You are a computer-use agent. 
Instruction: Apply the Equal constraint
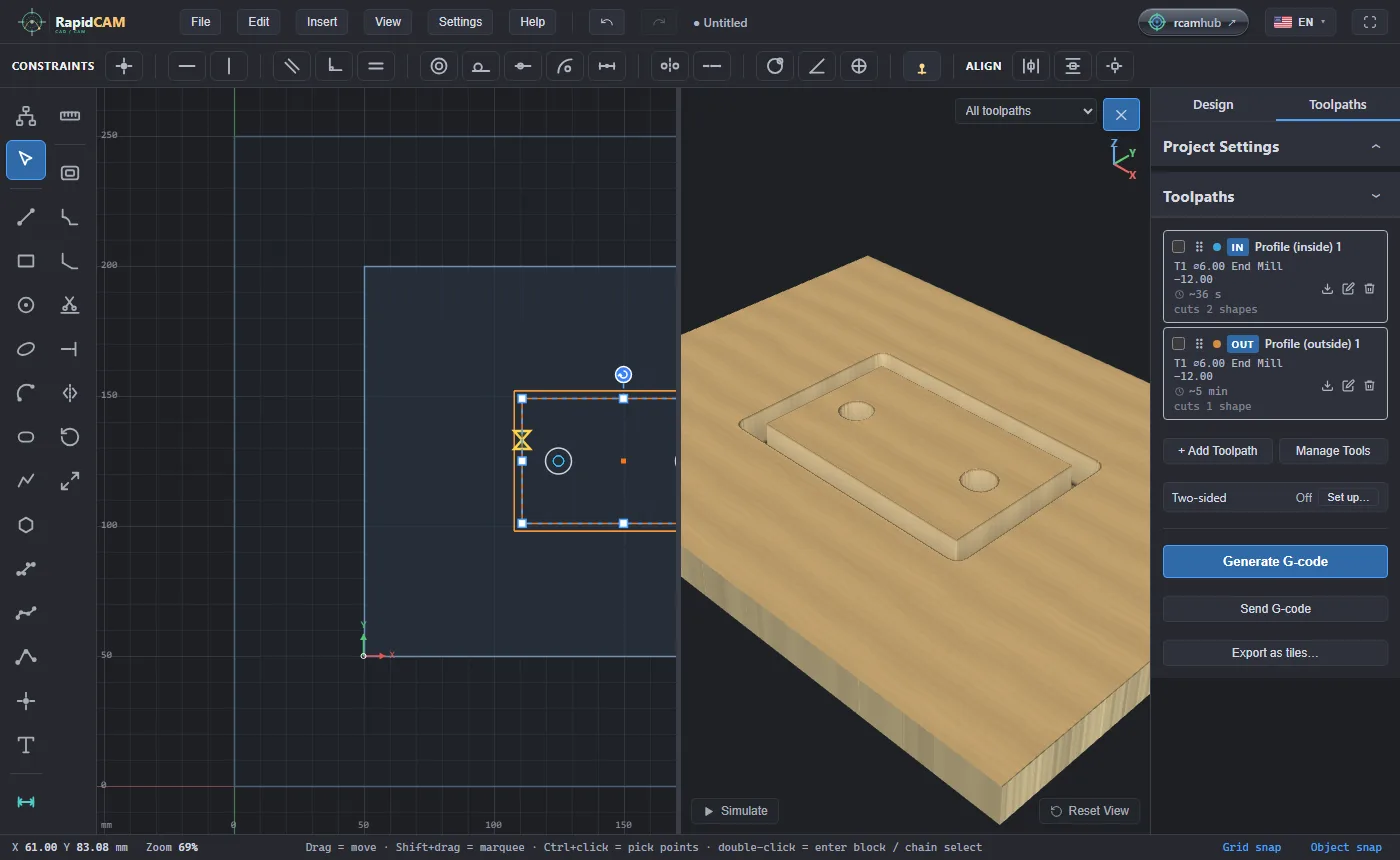click(x=376, y=66)
